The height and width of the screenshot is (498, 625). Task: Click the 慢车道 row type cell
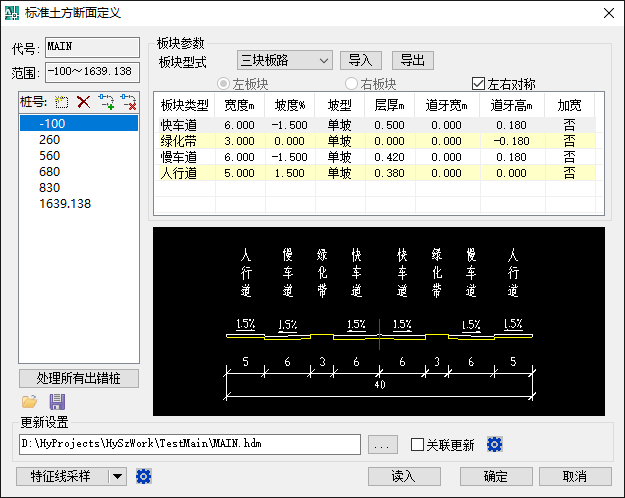(185, 157)
